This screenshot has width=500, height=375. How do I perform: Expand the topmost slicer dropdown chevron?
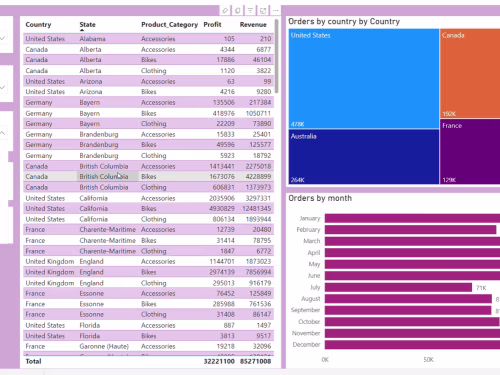pos(3,38)
